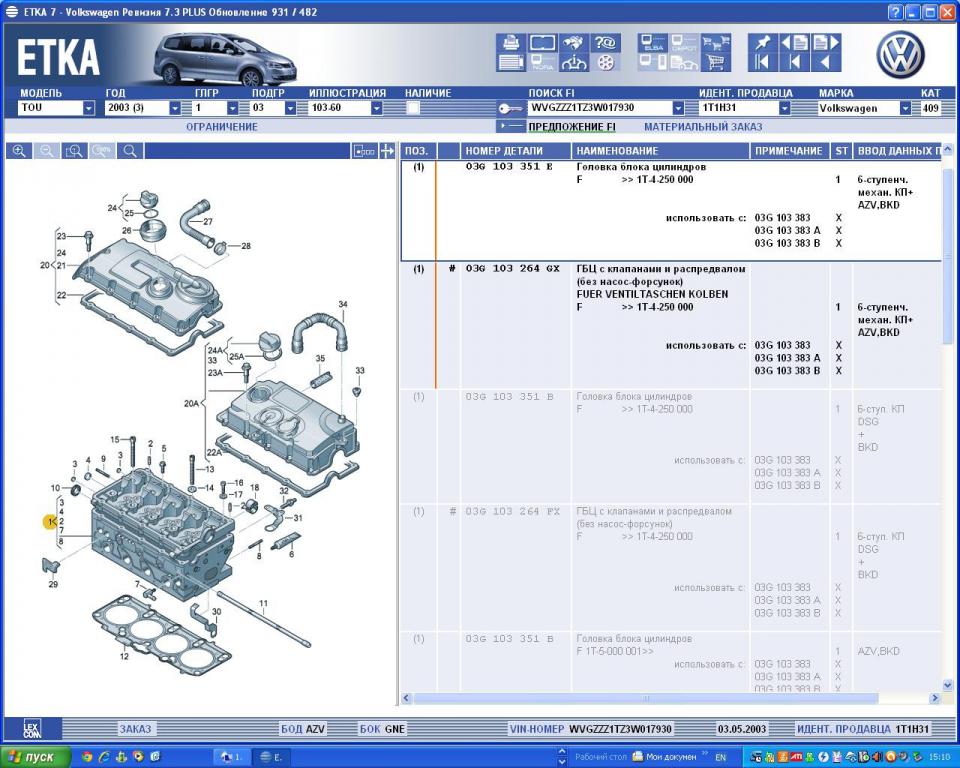Screen dimensions: 960x768
Task: Click the plain left arrow back button
Action: pos(825,62)
